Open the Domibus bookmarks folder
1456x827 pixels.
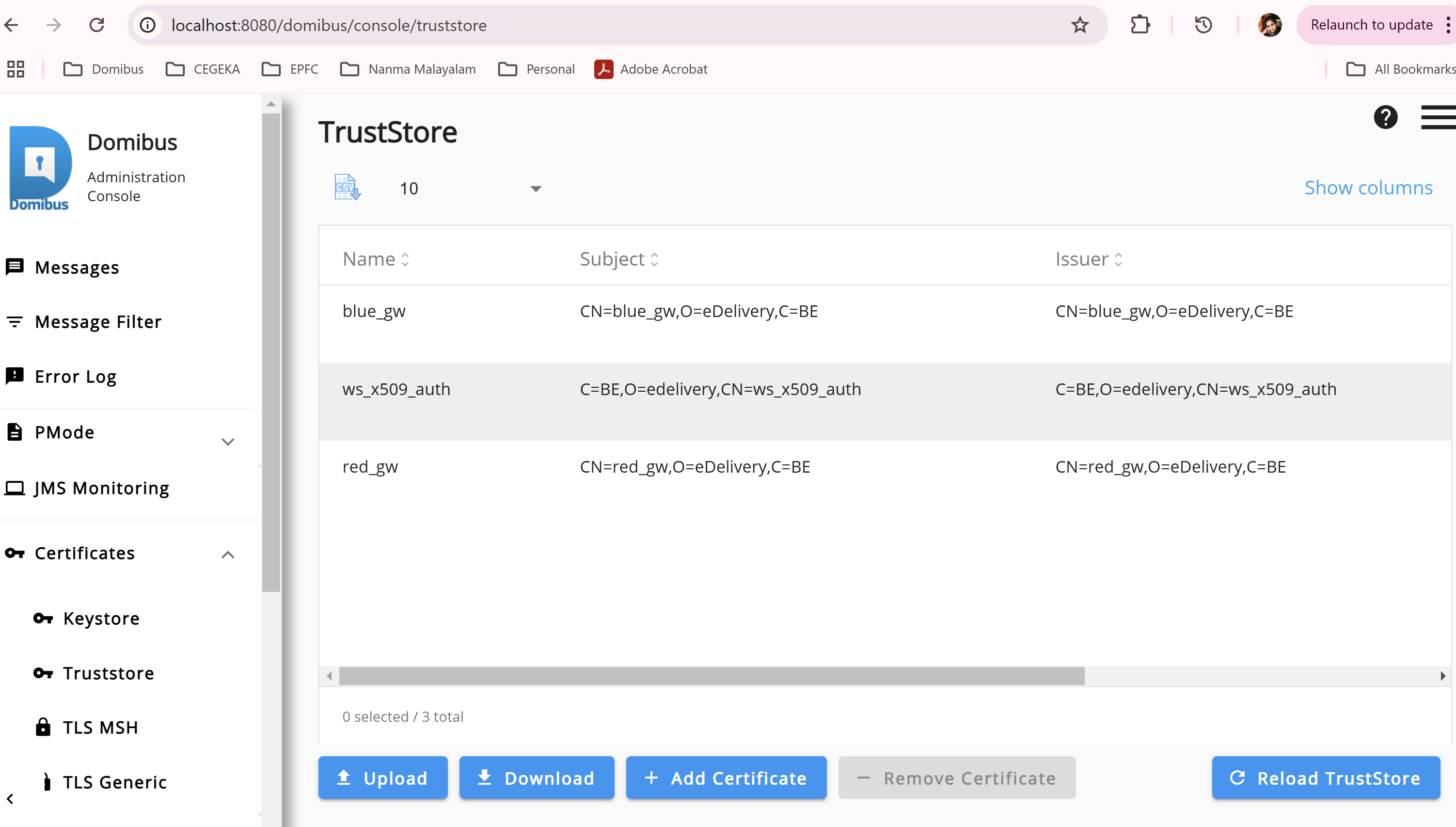tap(103, 69)
